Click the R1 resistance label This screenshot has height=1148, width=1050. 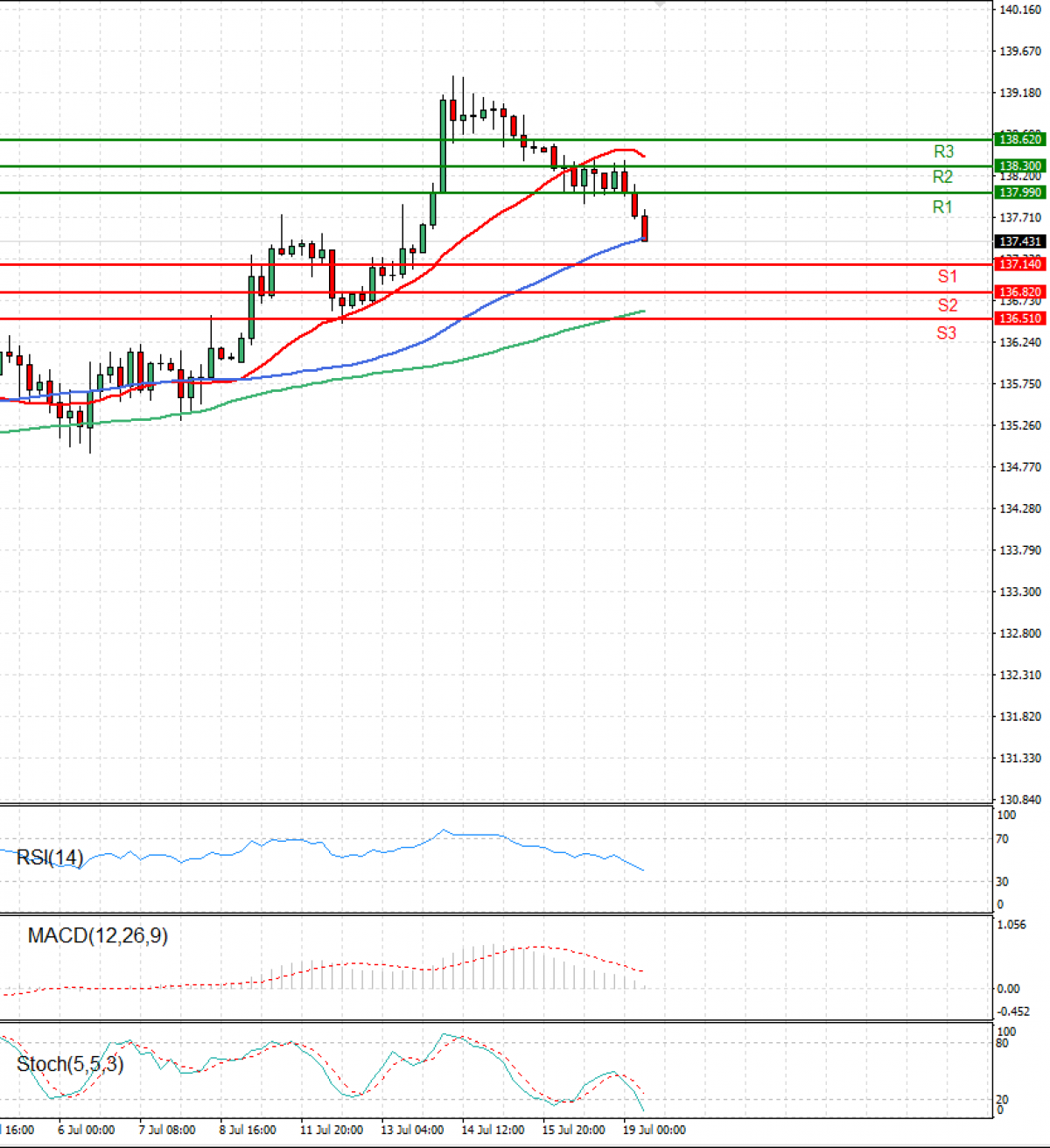click(x=942, y=207)
